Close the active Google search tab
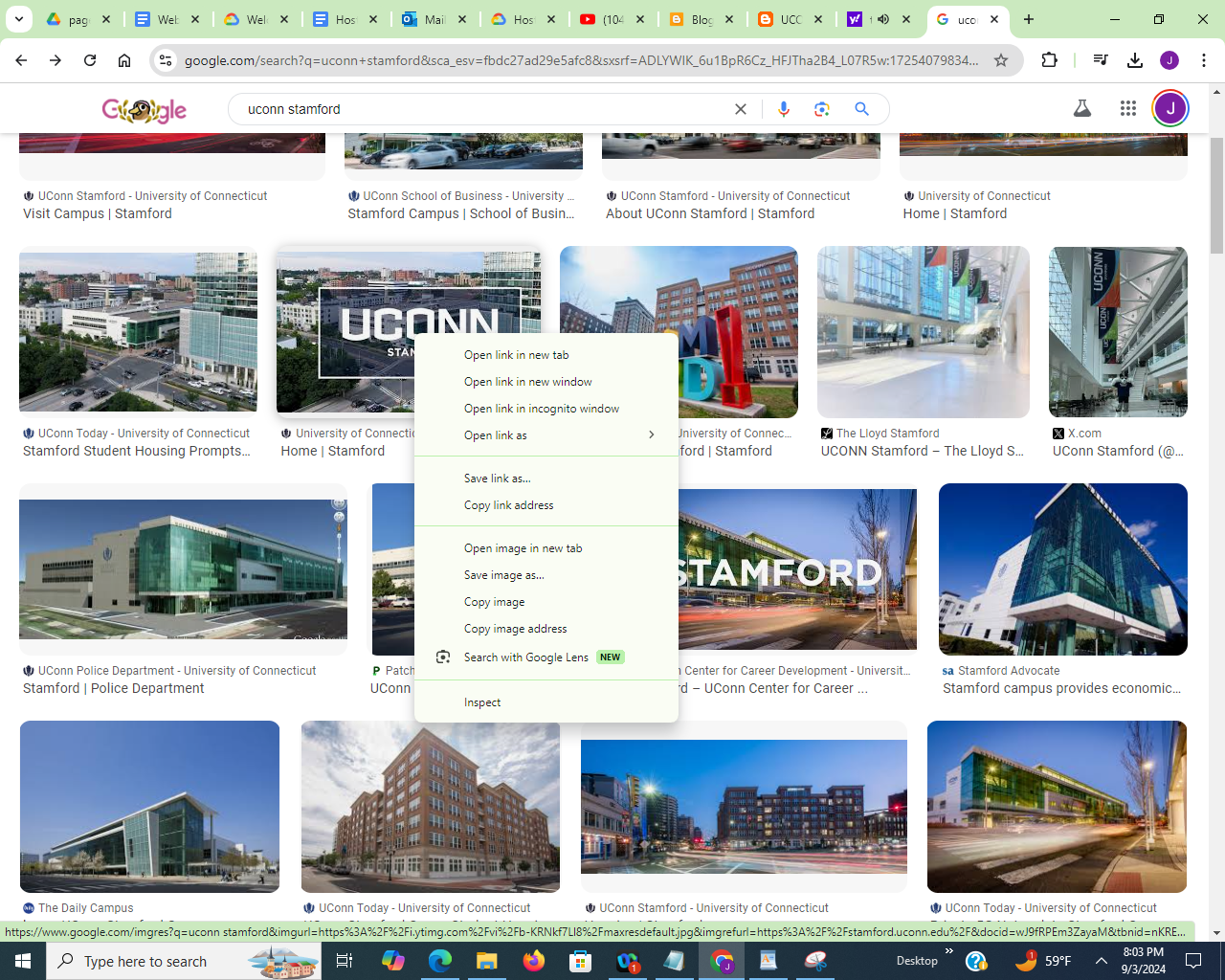Viewport: 1225px width, 980px height. pos(994,19)
